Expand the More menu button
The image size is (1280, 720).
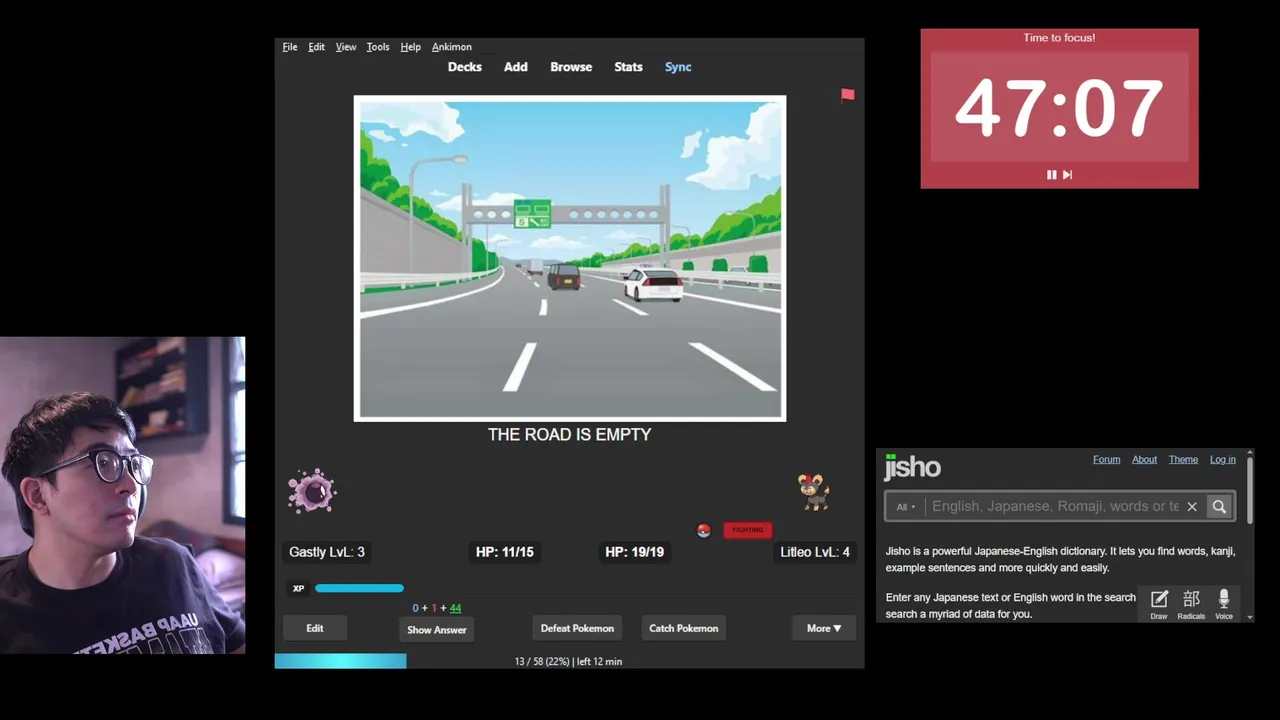(x=824, y=628)
